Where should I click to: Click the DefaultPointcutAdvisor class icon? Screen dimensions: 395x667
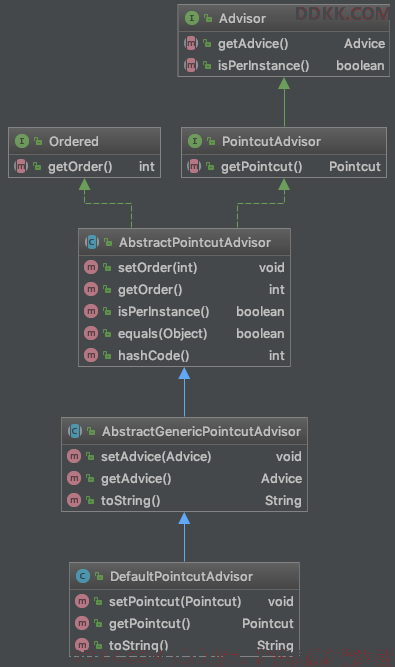coord(83,576)
